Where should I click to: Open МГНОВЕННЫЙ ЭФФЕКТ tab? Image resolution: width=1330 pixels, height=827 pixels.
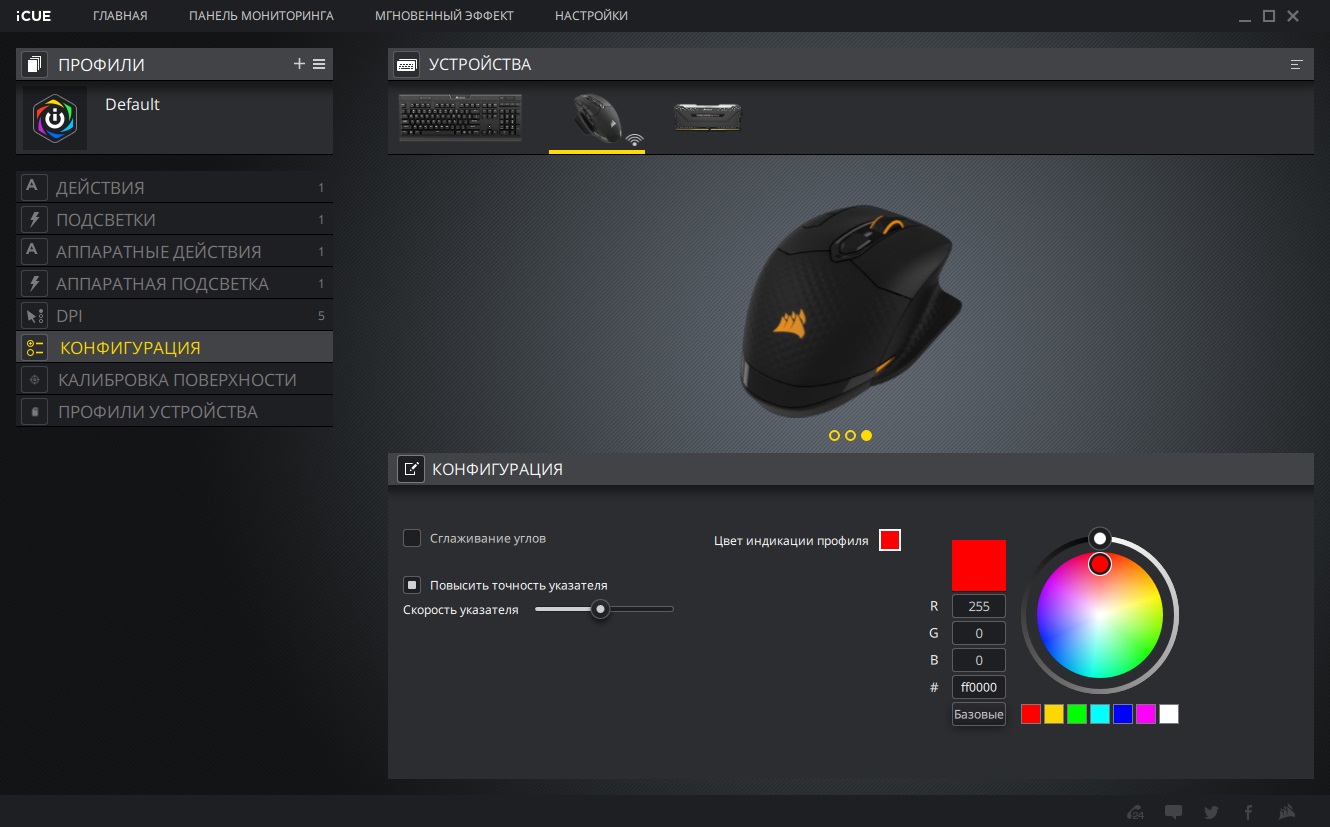click(444, 16)
